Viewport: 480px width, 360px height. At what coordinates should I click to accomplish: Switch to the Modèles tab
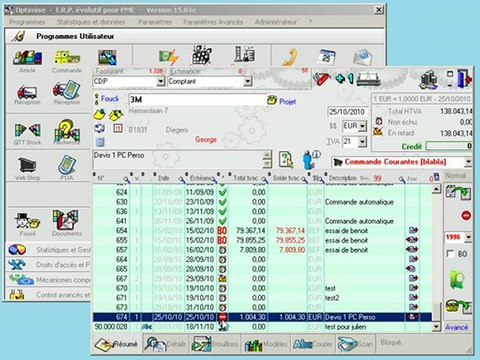tap(265, 344)
